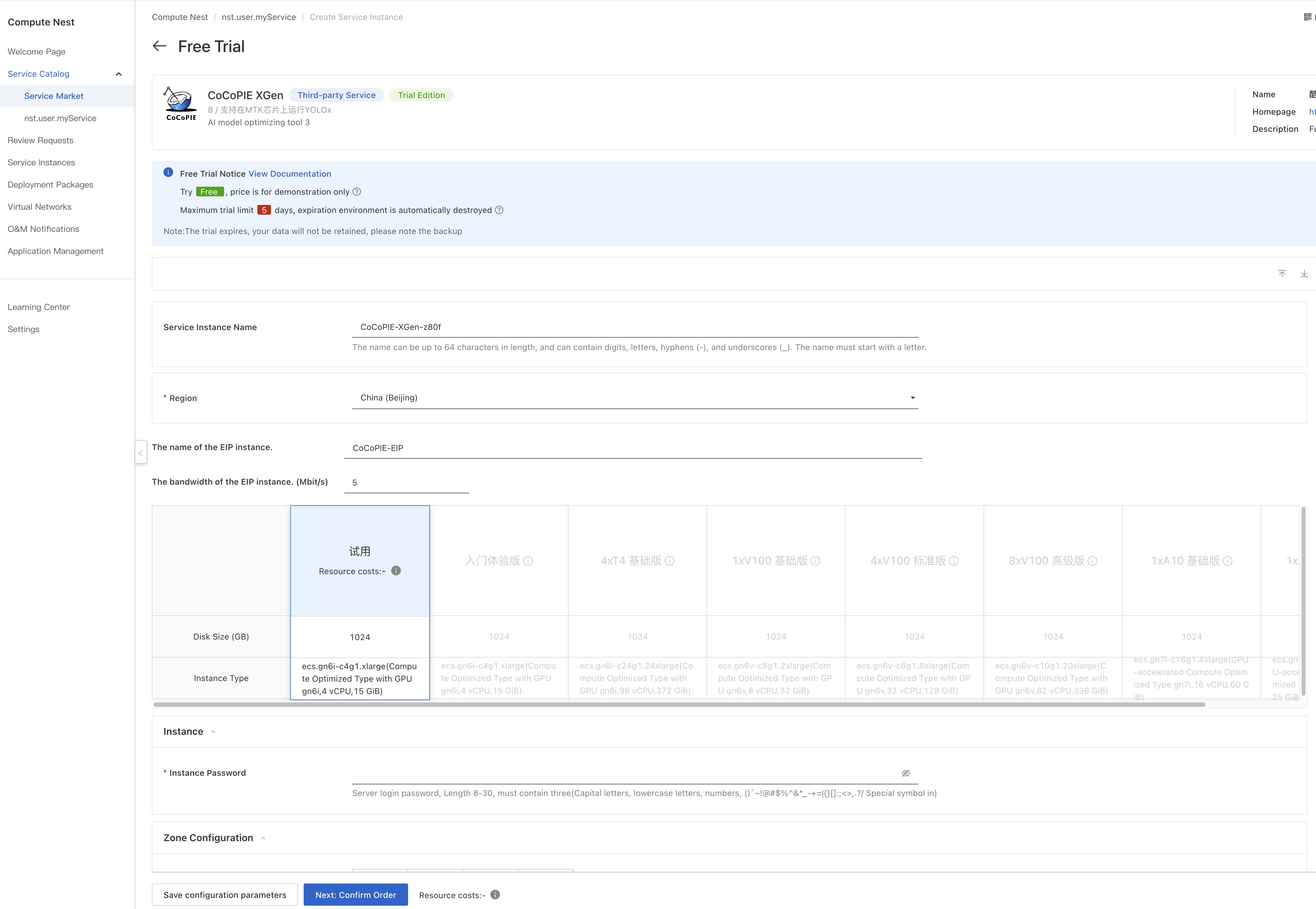Click the scroll-to-top arrow icon

1282,273
